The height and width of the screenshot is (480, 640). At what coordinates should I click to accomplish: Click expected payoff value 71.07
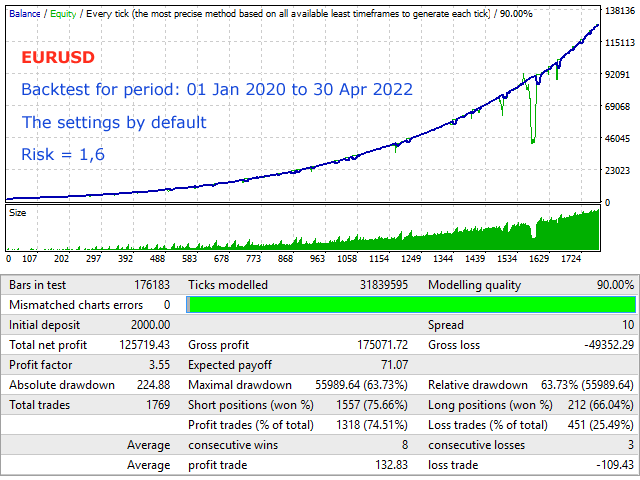[x=394, y=365]
